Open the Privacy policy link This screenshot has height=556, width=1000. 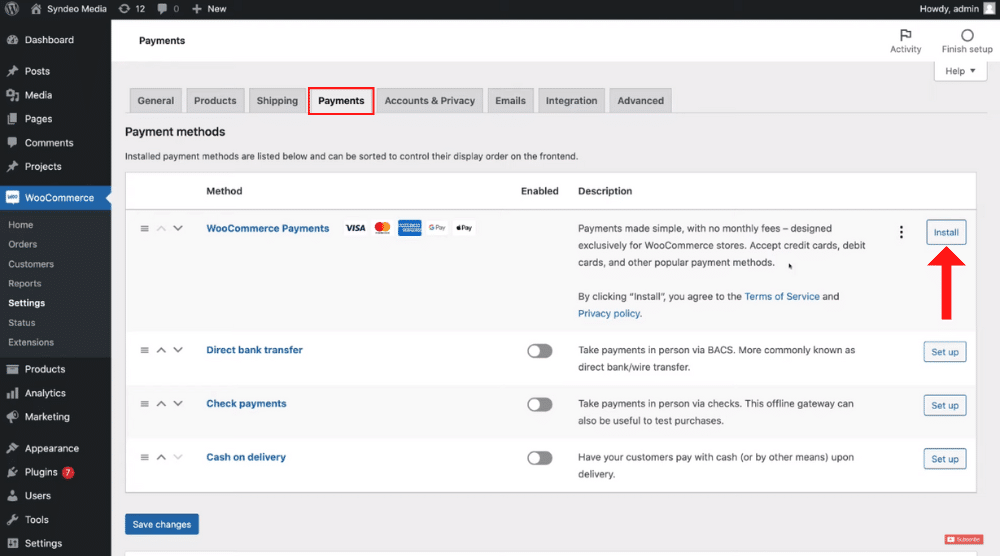608,314
